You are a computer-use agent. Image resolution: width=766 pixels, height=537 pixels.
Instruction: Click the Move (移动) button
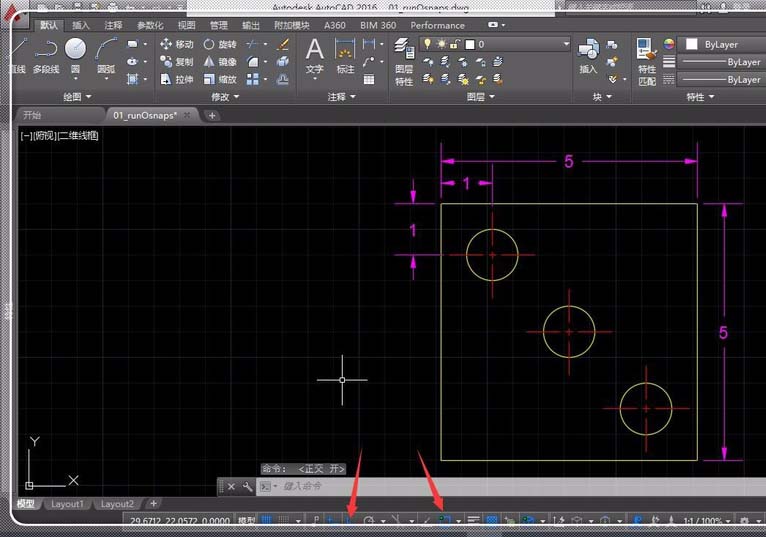[x=177, y=45]
